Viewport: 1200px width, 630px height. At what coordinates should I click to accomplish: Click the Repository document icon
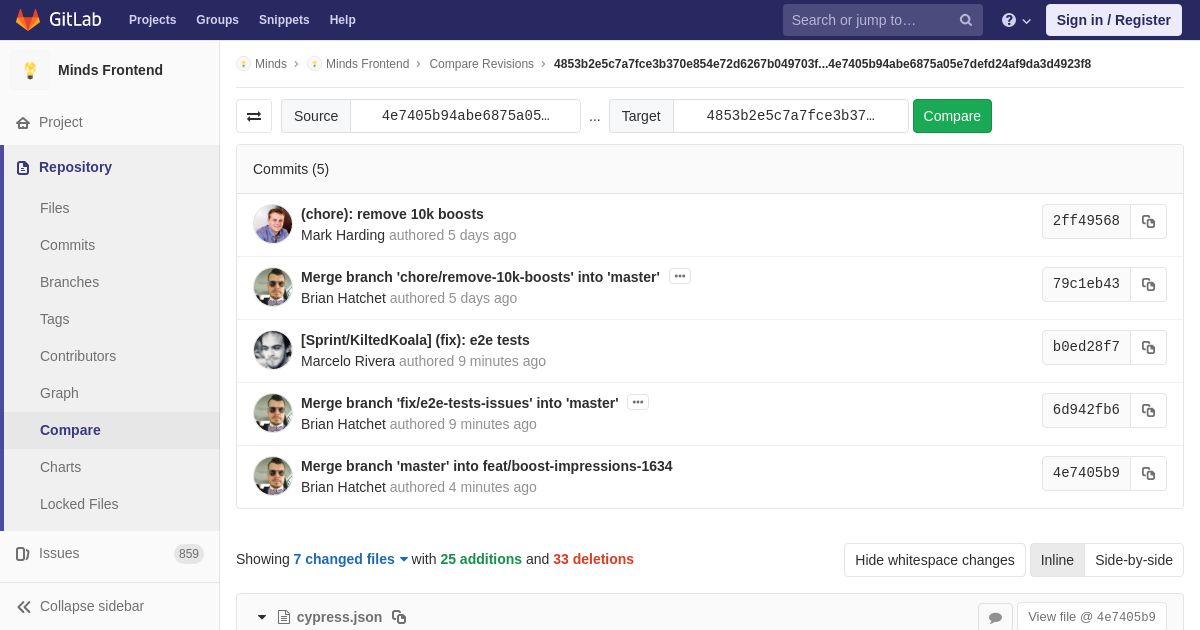[23, 167]
